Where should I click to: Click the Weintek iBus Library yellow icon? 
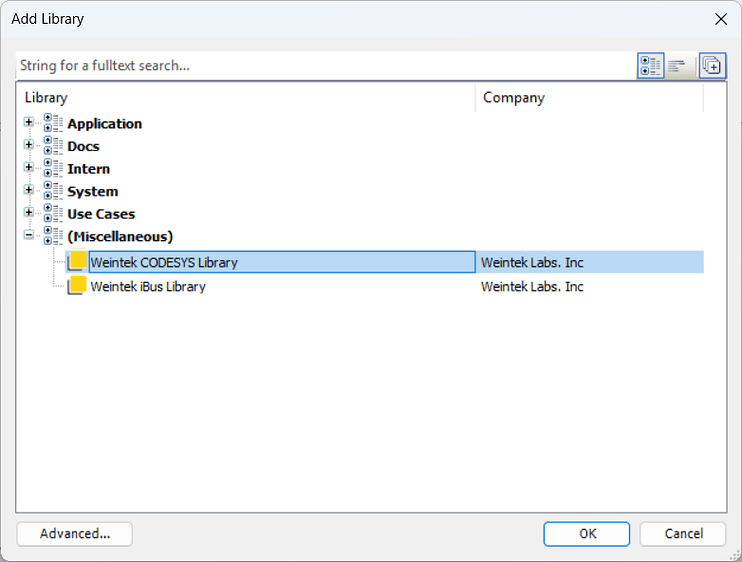(x=77, y=286)
